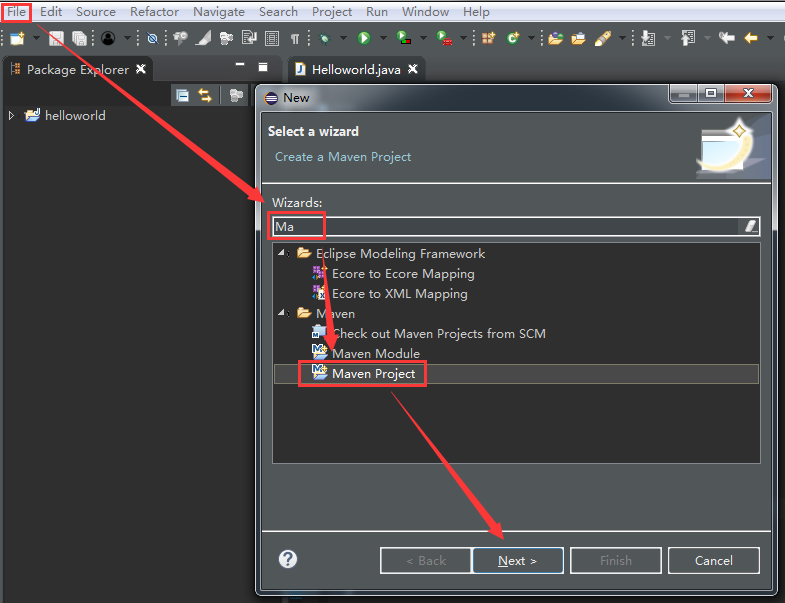
Task: Open the Navigate menu
Action: 219,12
